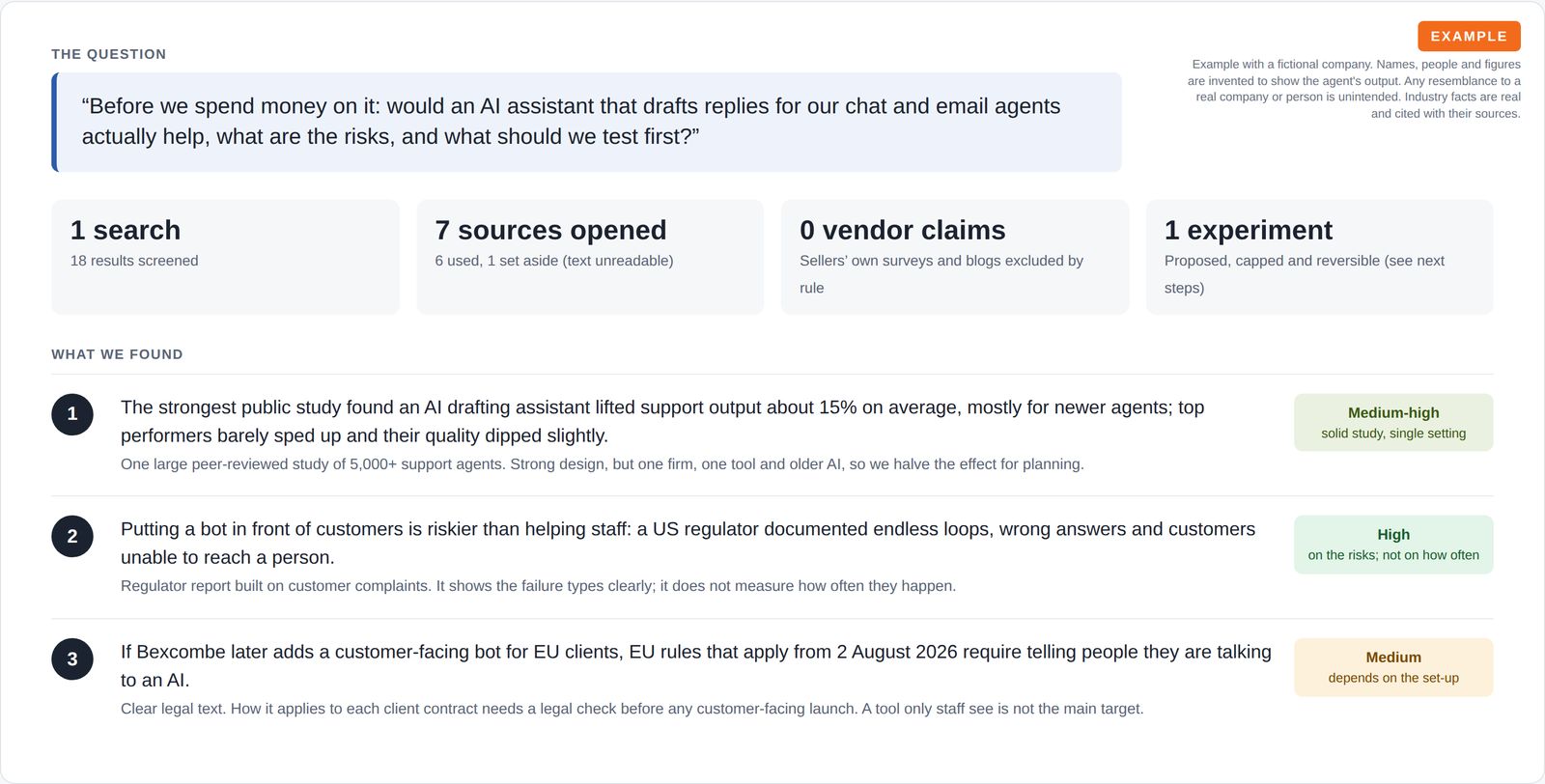Select the EU rules August 2026 finding
Screen dimensions: 1545x784
(695, 665)
